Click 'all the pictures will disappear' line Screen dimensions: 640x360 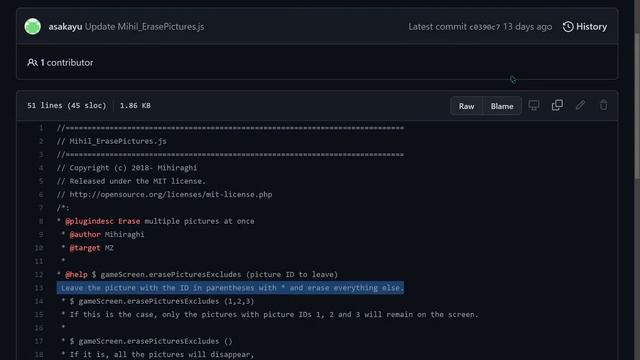coord(158,354)
